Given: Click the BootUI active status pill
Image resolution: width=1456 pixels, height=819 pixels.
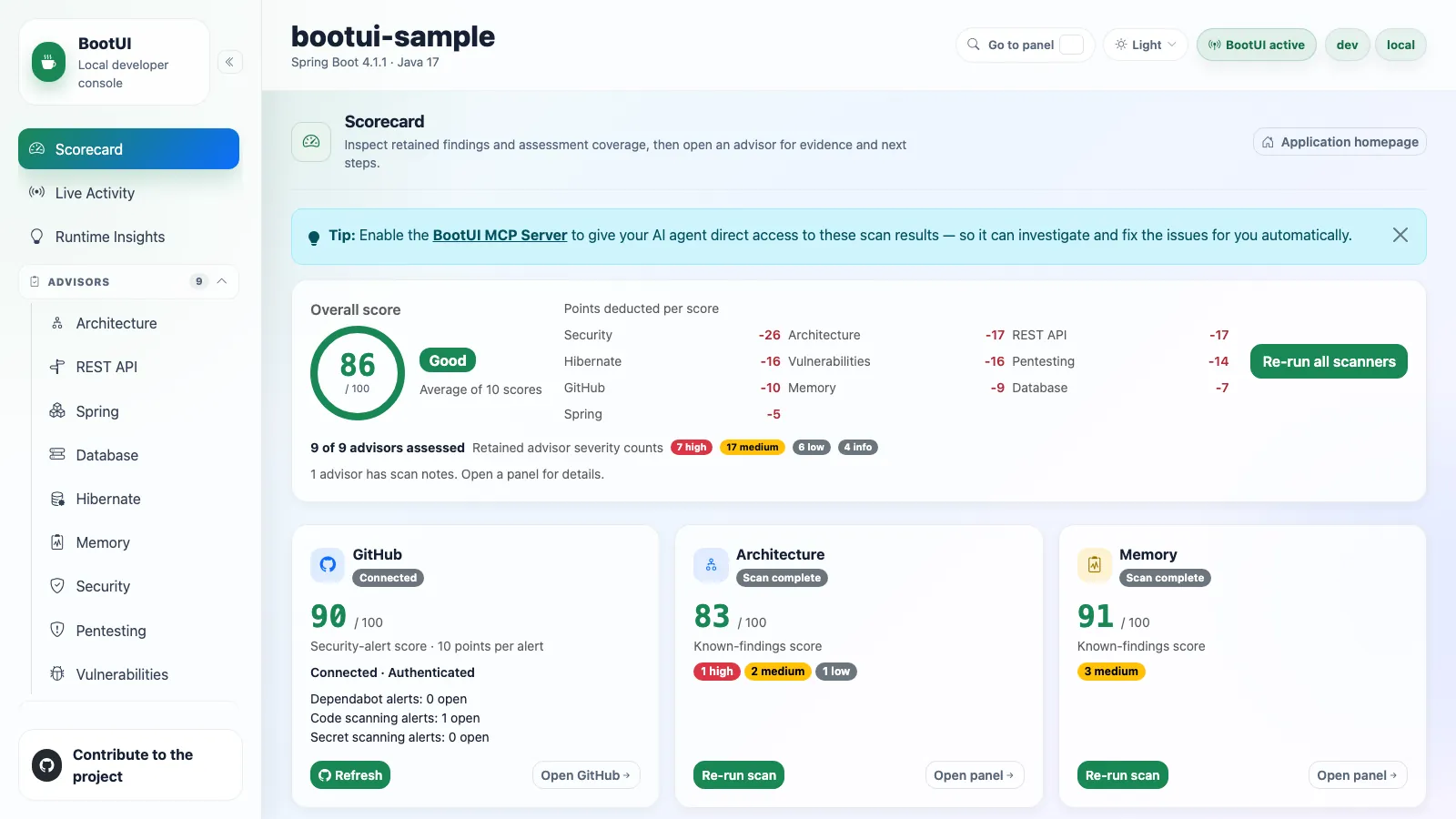Looking at the screenshot, I should tap(1257, 45).
